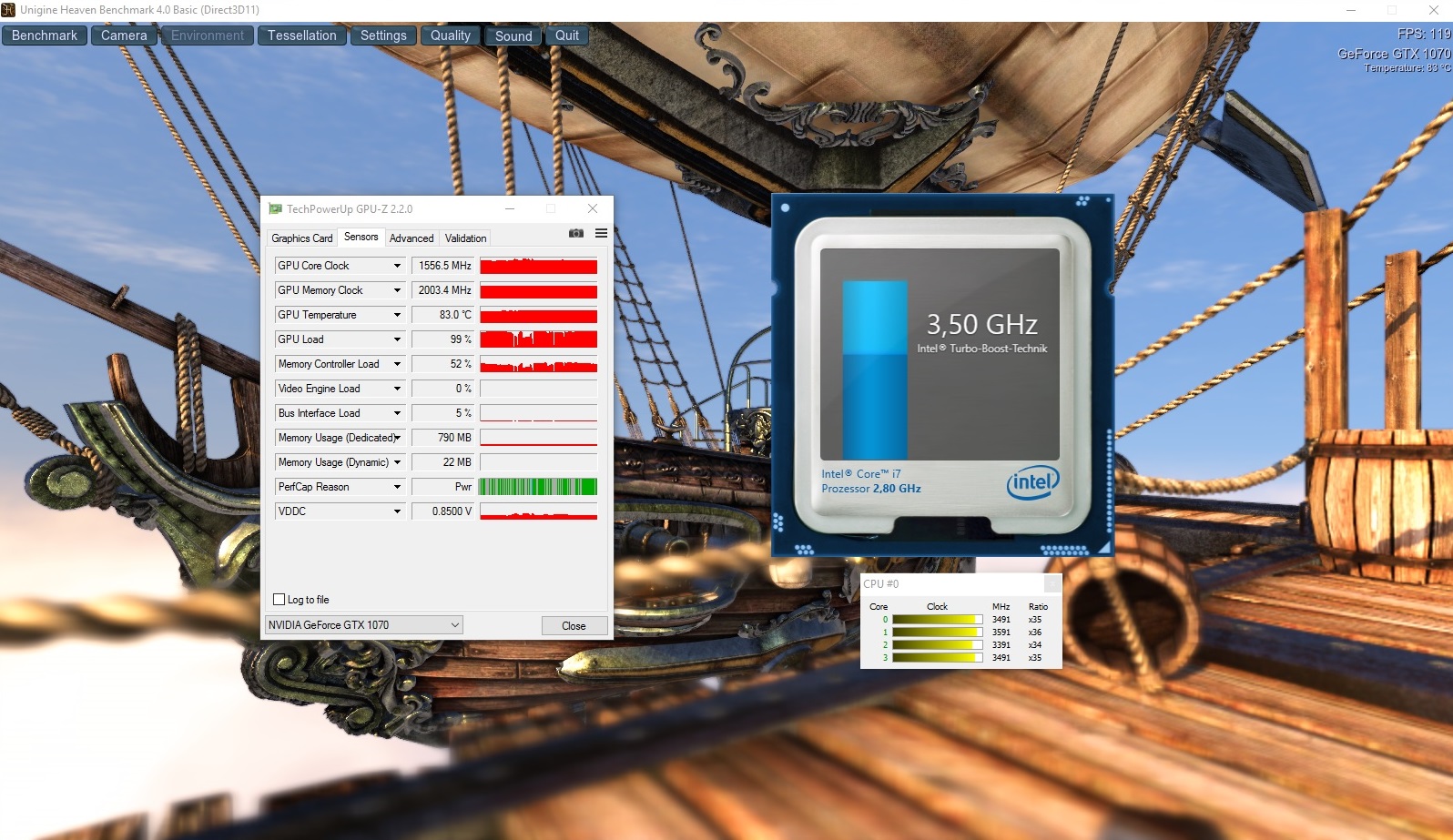The width and height of the screenshot is (1453, 840).
Task: Close the GPU-Z window
Action: point(593,208)
